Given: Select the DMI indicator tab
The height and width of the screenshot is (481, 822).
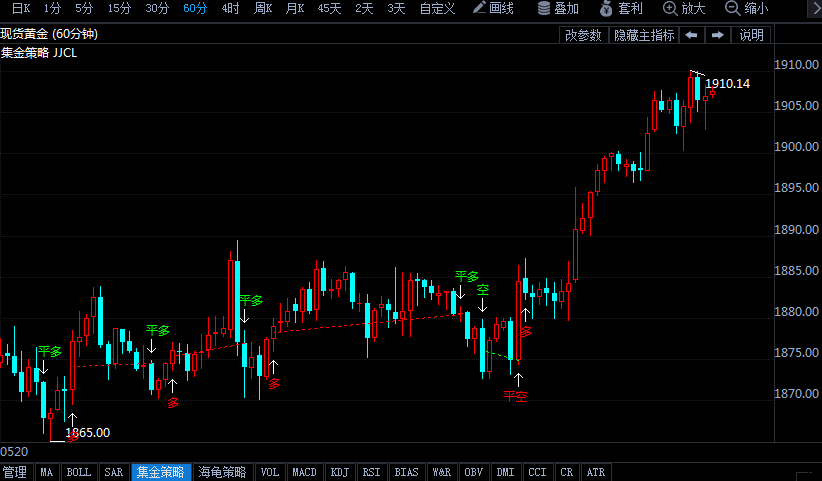Looking at the screenshot, I should [x=506, y=472].
